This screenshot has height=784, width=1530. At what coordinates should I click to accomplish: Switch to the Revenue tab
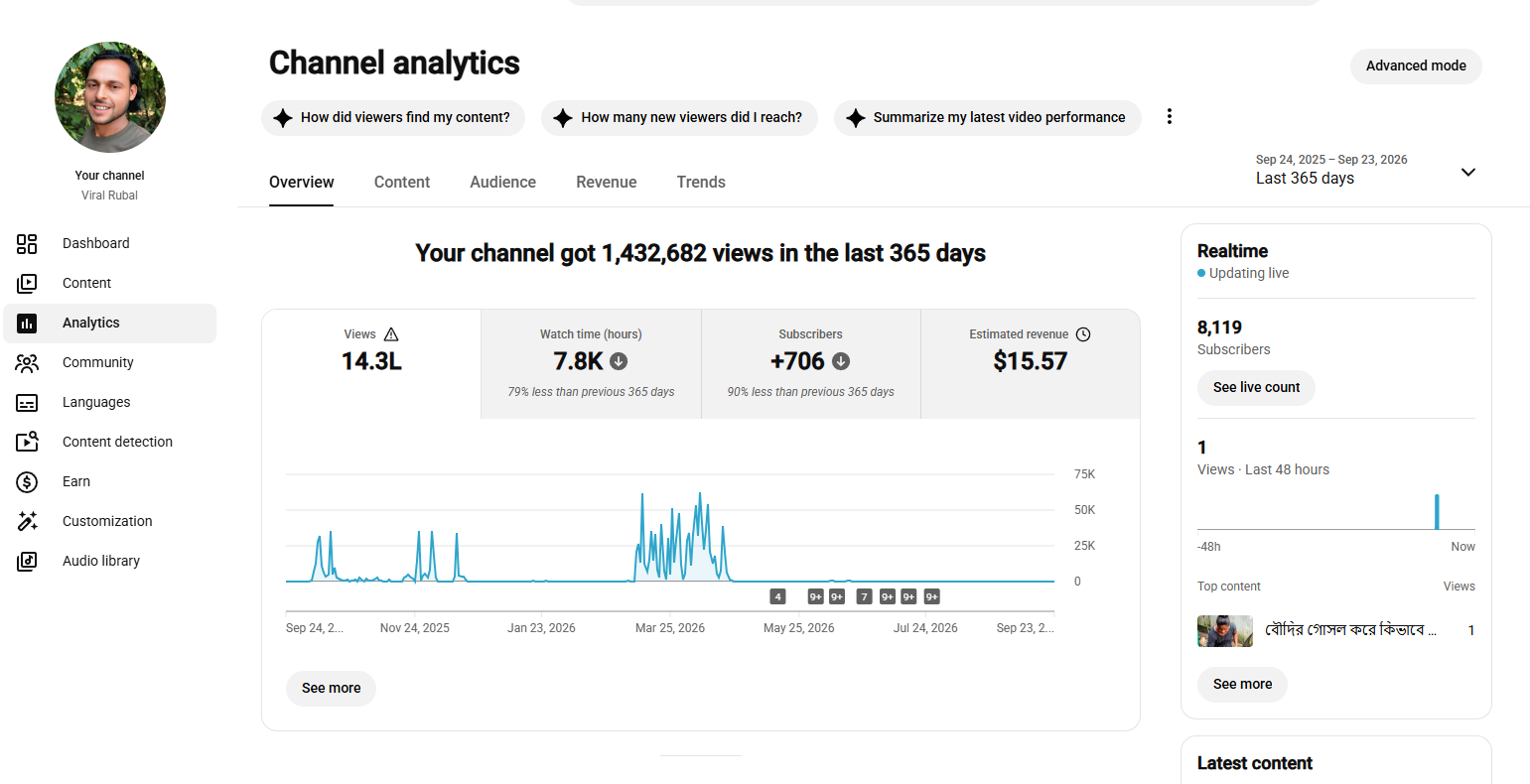click(607, 183)
